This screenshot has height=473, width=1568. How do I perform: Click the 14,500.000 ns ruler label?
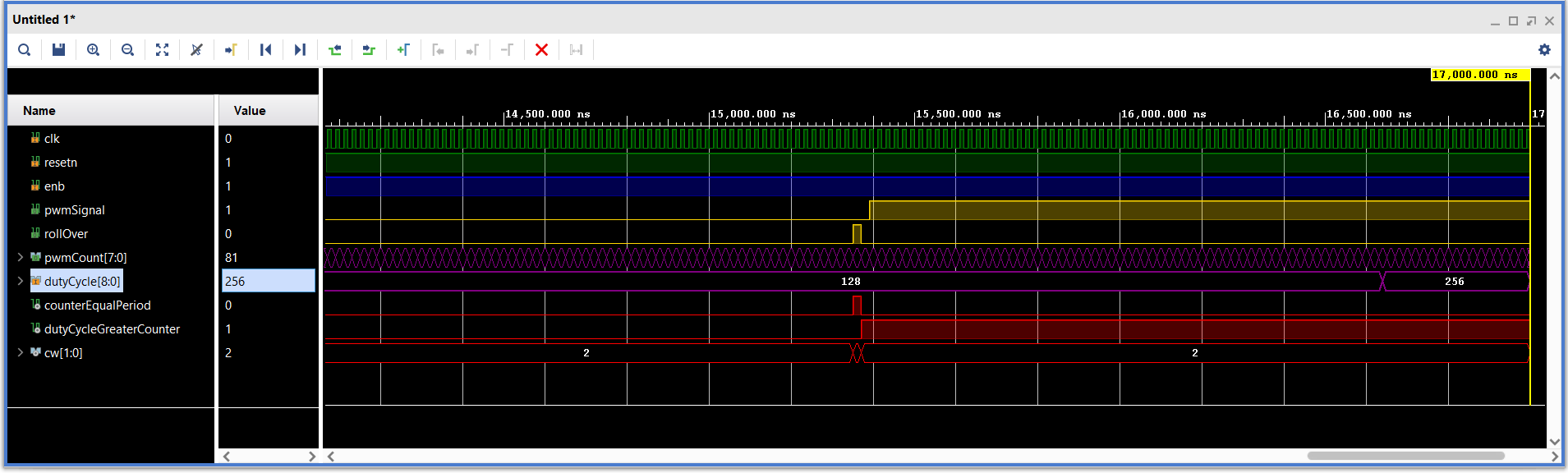click(547, 114)
